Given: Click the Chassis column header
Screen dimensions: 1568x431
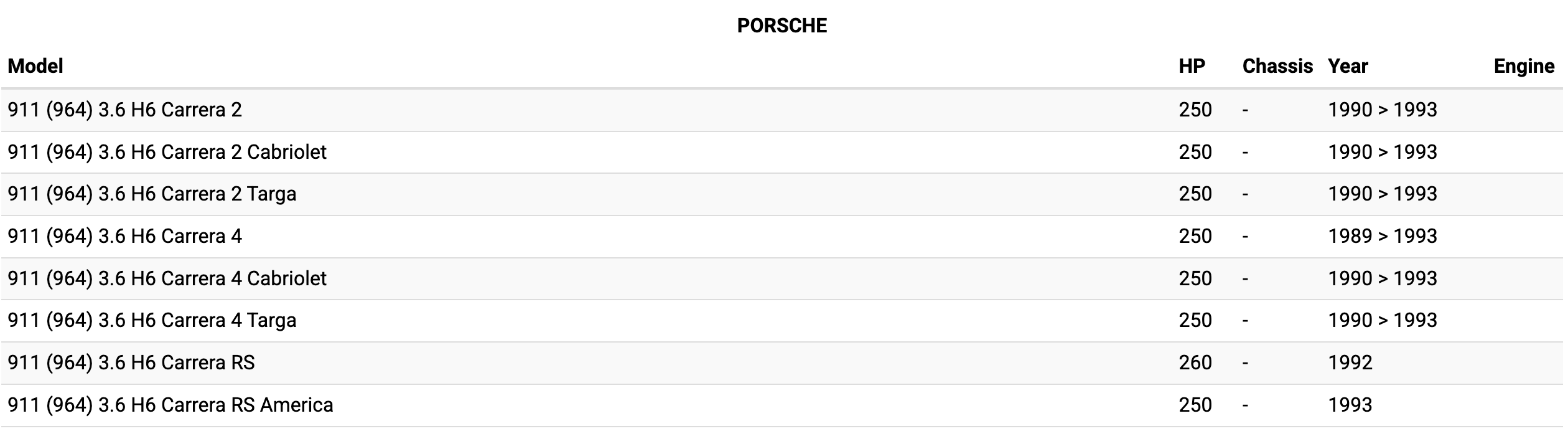Looking at the screenshot, I should [1277, 67].
